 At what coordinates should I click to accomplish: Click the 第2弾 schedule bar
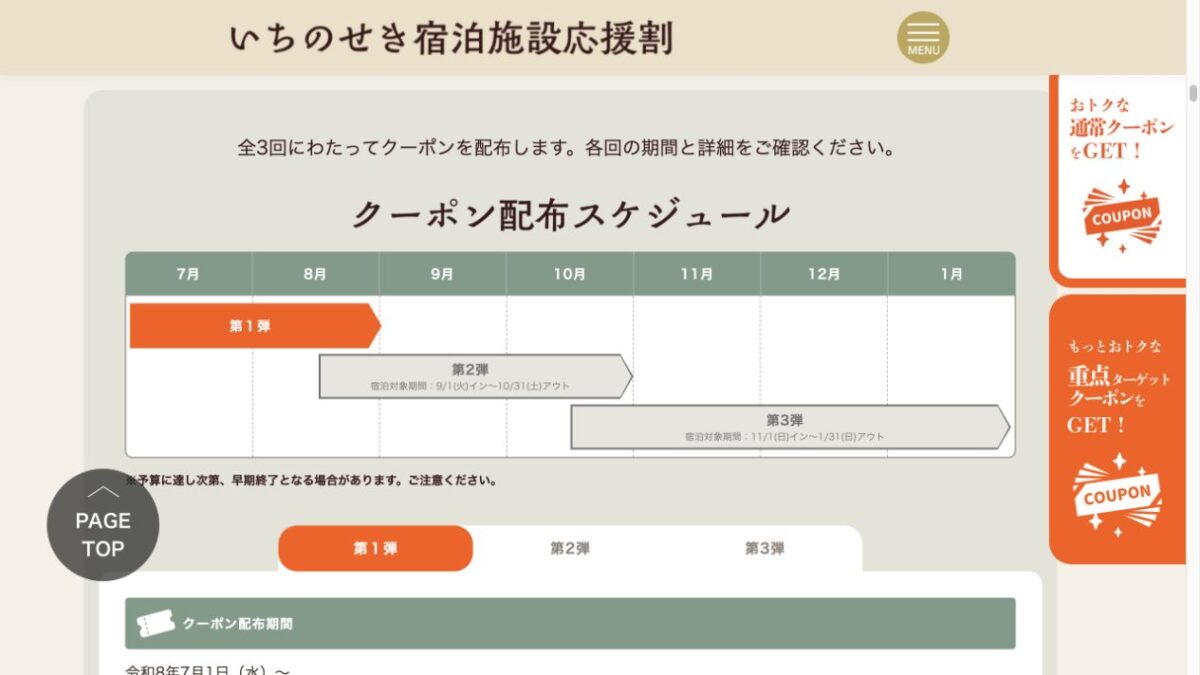[475, 376]
